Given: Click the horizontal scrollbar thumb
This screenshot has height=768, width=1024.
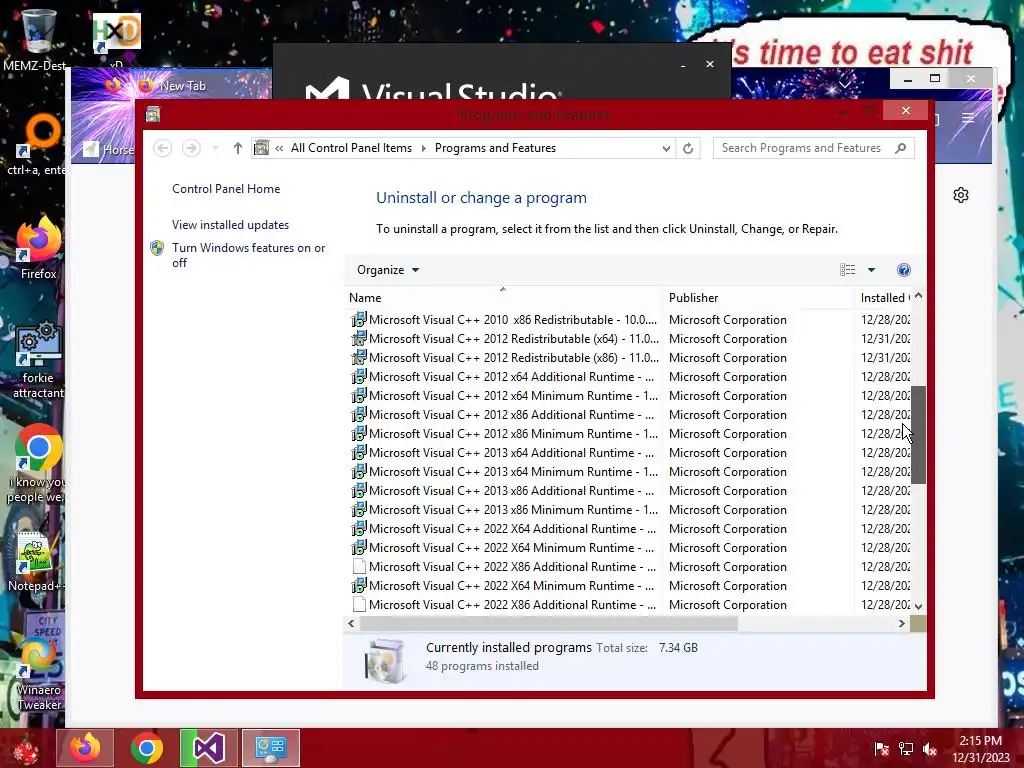Looking at the screenshot, I should pos(549,624).
